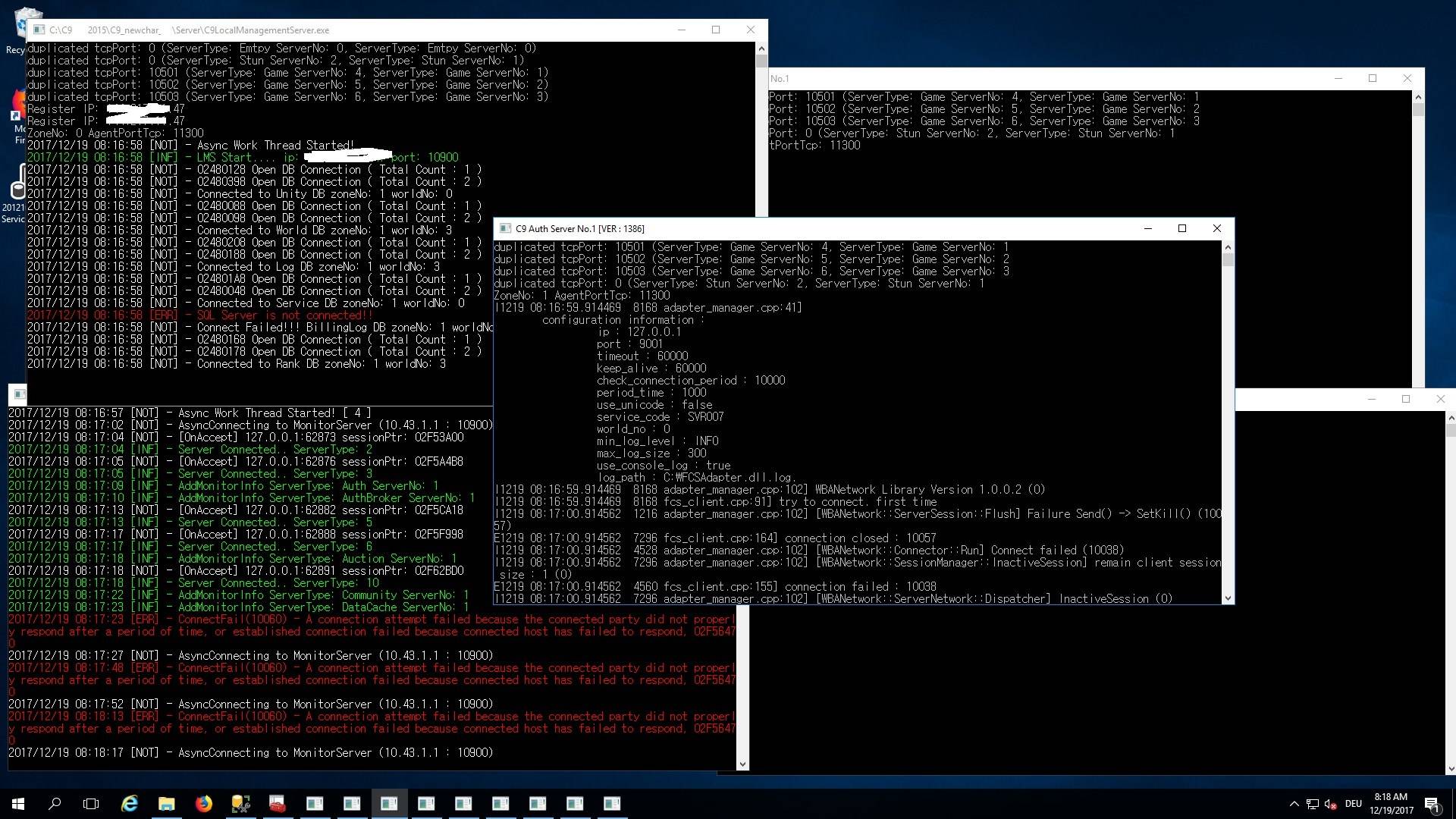Click red 'SQL Server is not connected!!' line
The height and width of the screenshot is (819, 1456).
[x=200, y=315]
